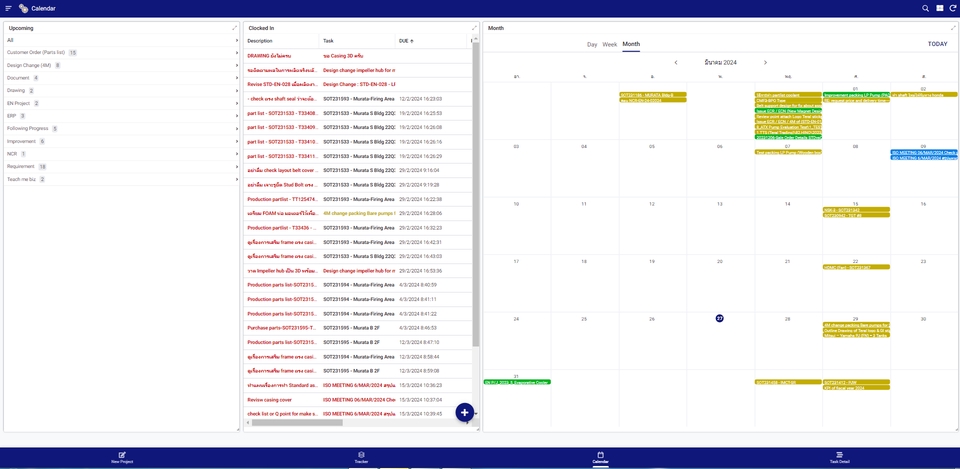
Task: Open SOT230942 event on 15
Action: [856, 216]
